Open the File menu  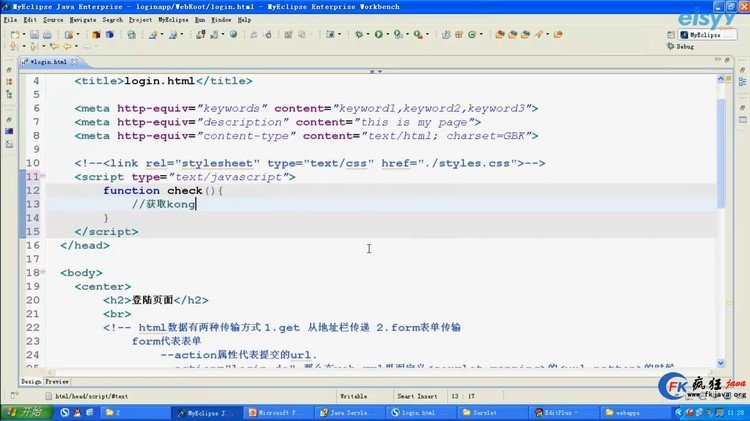(10, 20)
